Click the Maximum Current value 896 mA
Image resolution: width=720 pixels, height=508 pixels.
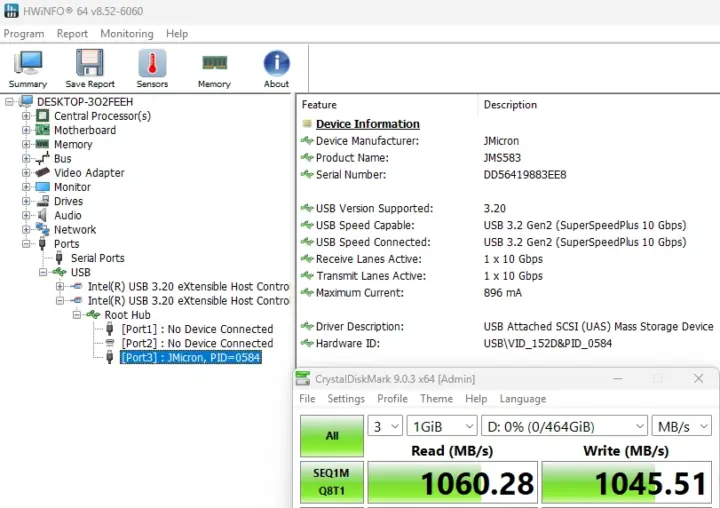coord(503,293)
